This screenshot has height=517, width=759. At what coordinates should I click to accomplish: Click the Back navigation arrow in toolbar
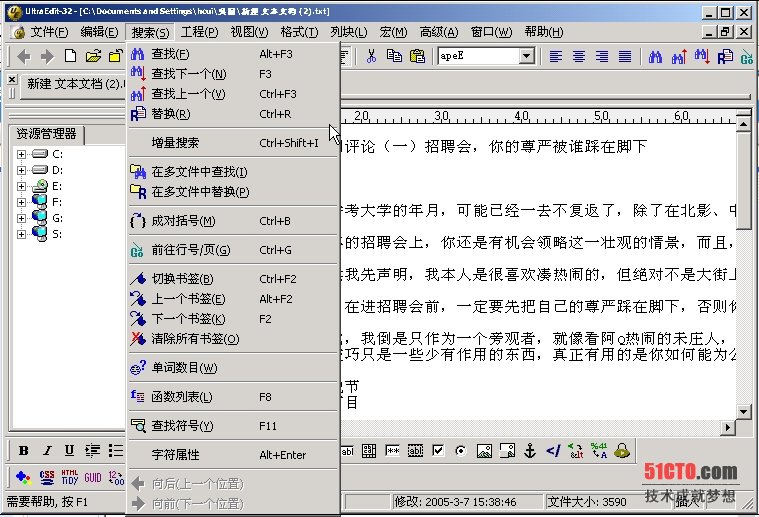[23, 57]
